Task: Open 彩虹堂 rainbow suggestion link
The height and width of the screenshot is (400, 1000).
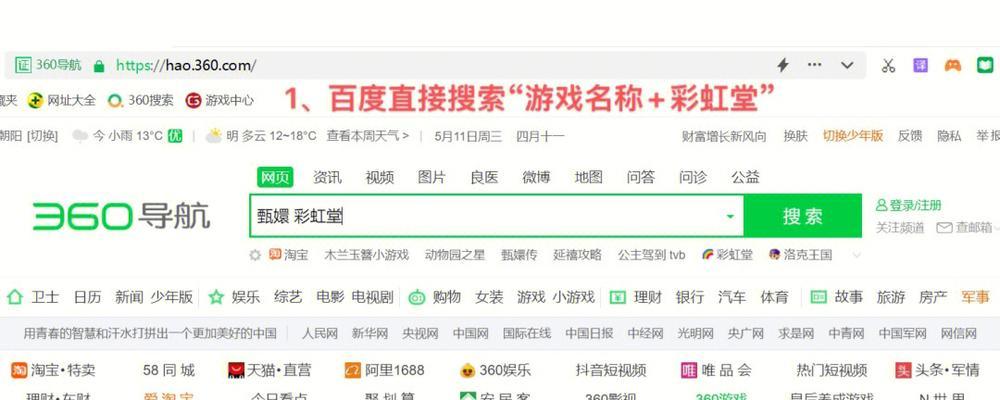Action: (727, 255)
